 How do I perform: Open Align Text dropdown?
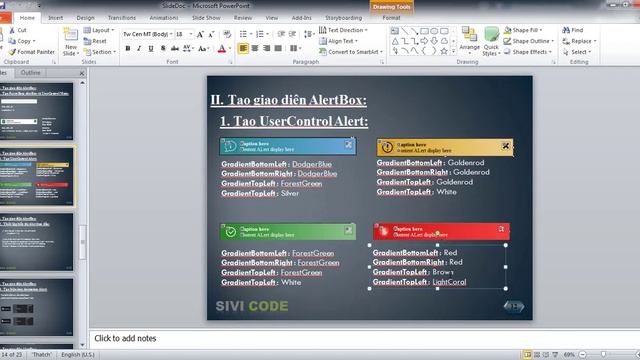(x=338, y=41)
